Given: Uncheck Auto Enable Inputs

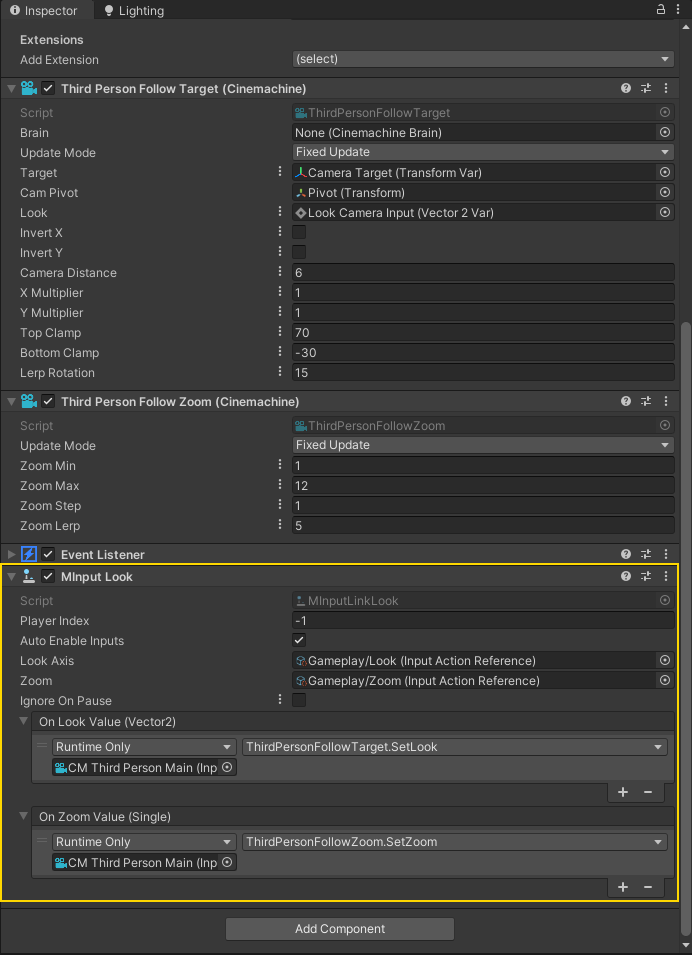Looking at the screenshot, I should [x=299, y=640].
